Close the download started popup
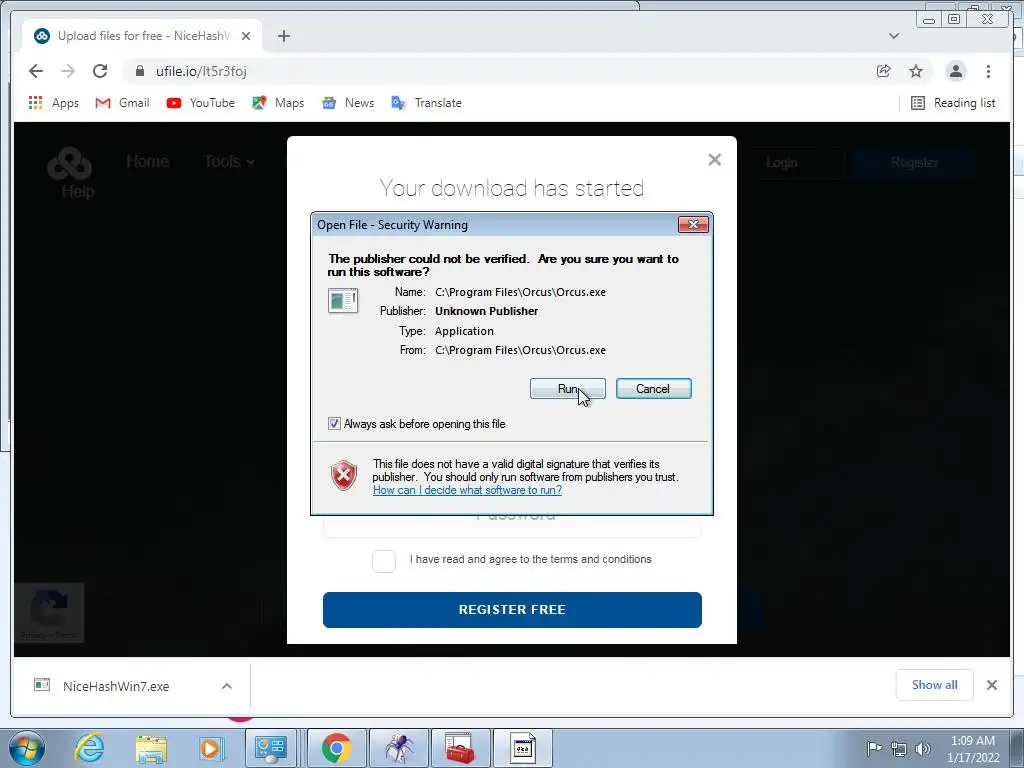This screenshot has width=1024, height=768. coord(714,160)
